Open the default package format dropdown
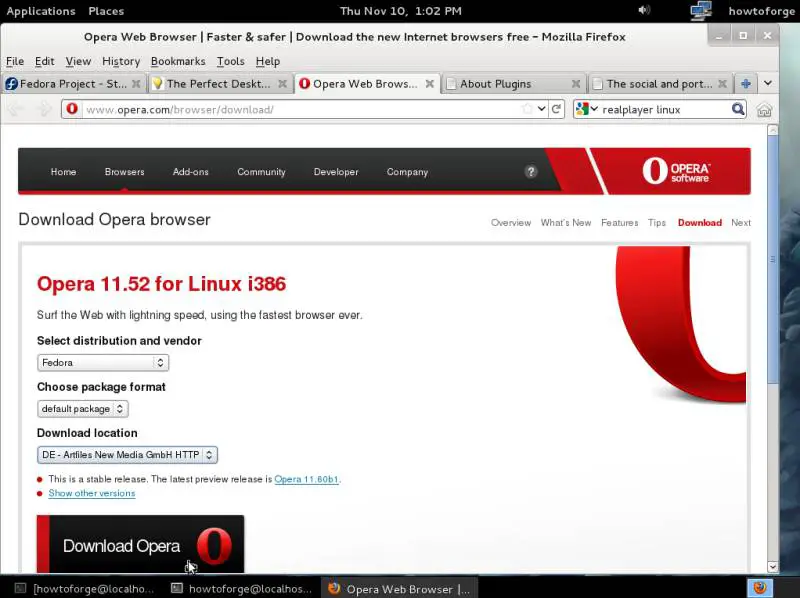Screen dimensions: 800x598 click(x=83, y=409)
